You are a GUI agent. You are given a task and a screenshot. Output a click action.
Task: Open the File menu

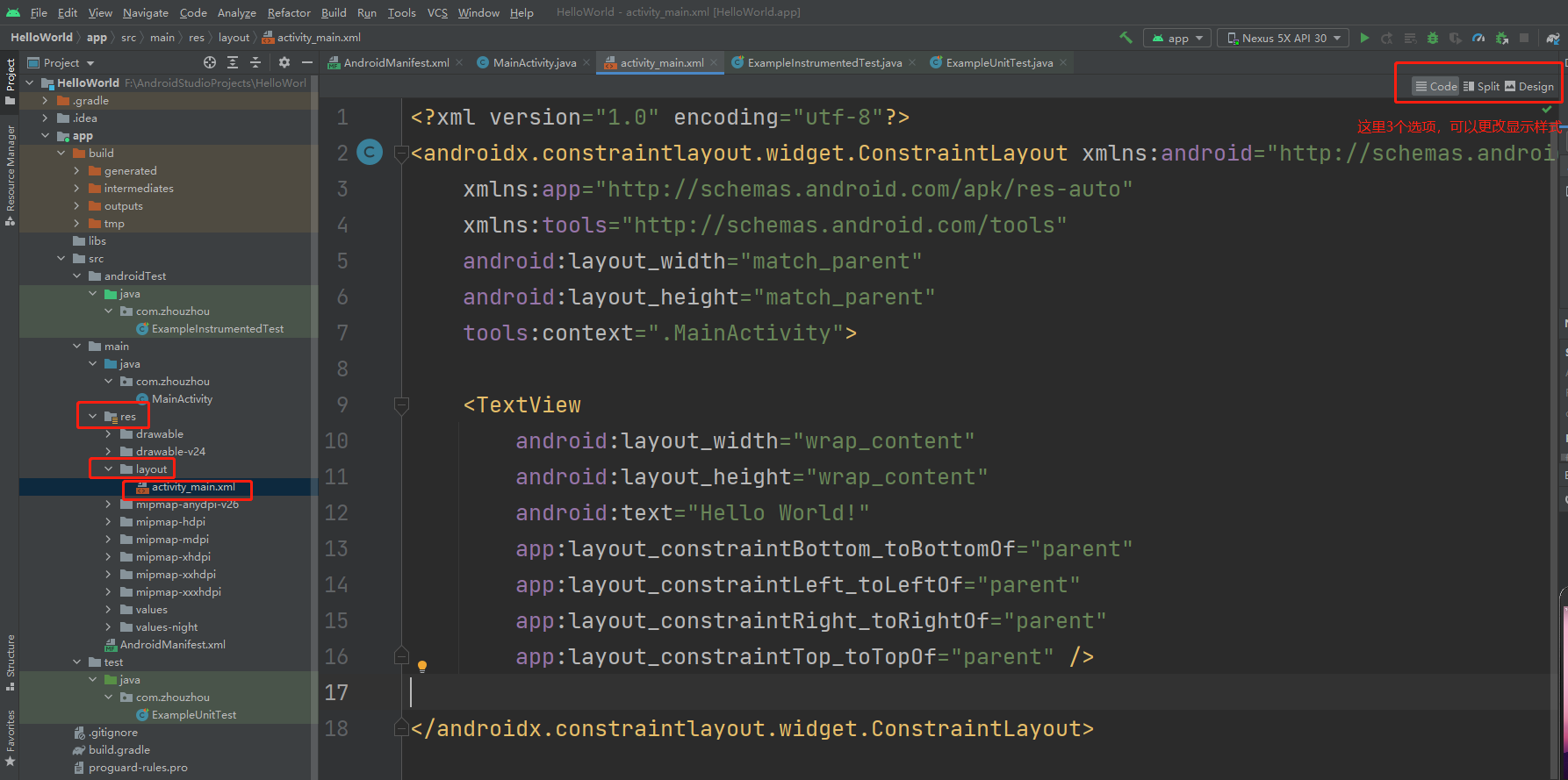tap(39, 12)
